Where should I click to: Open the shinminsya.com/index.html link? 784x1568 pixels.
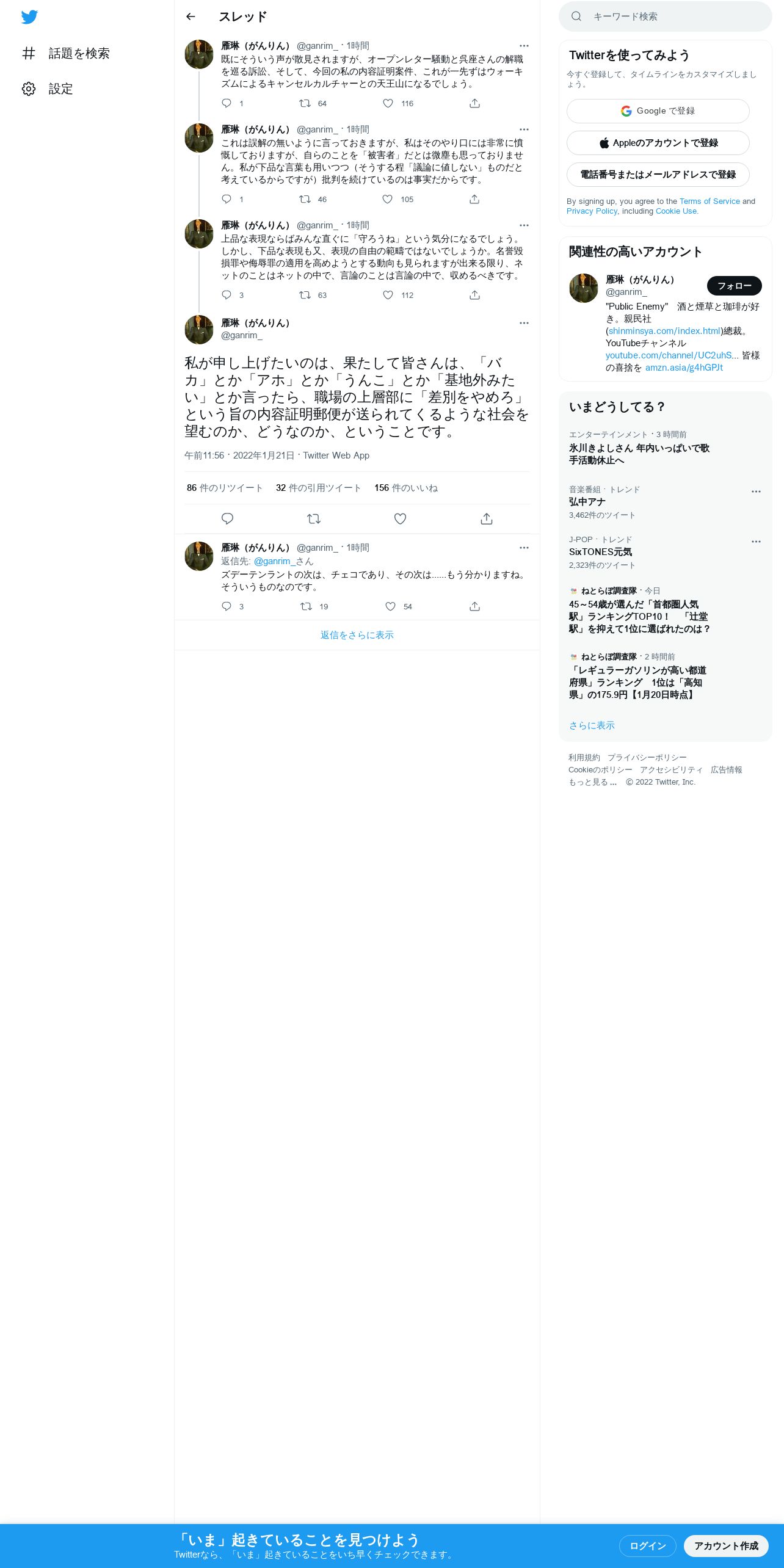coord(664,331)
